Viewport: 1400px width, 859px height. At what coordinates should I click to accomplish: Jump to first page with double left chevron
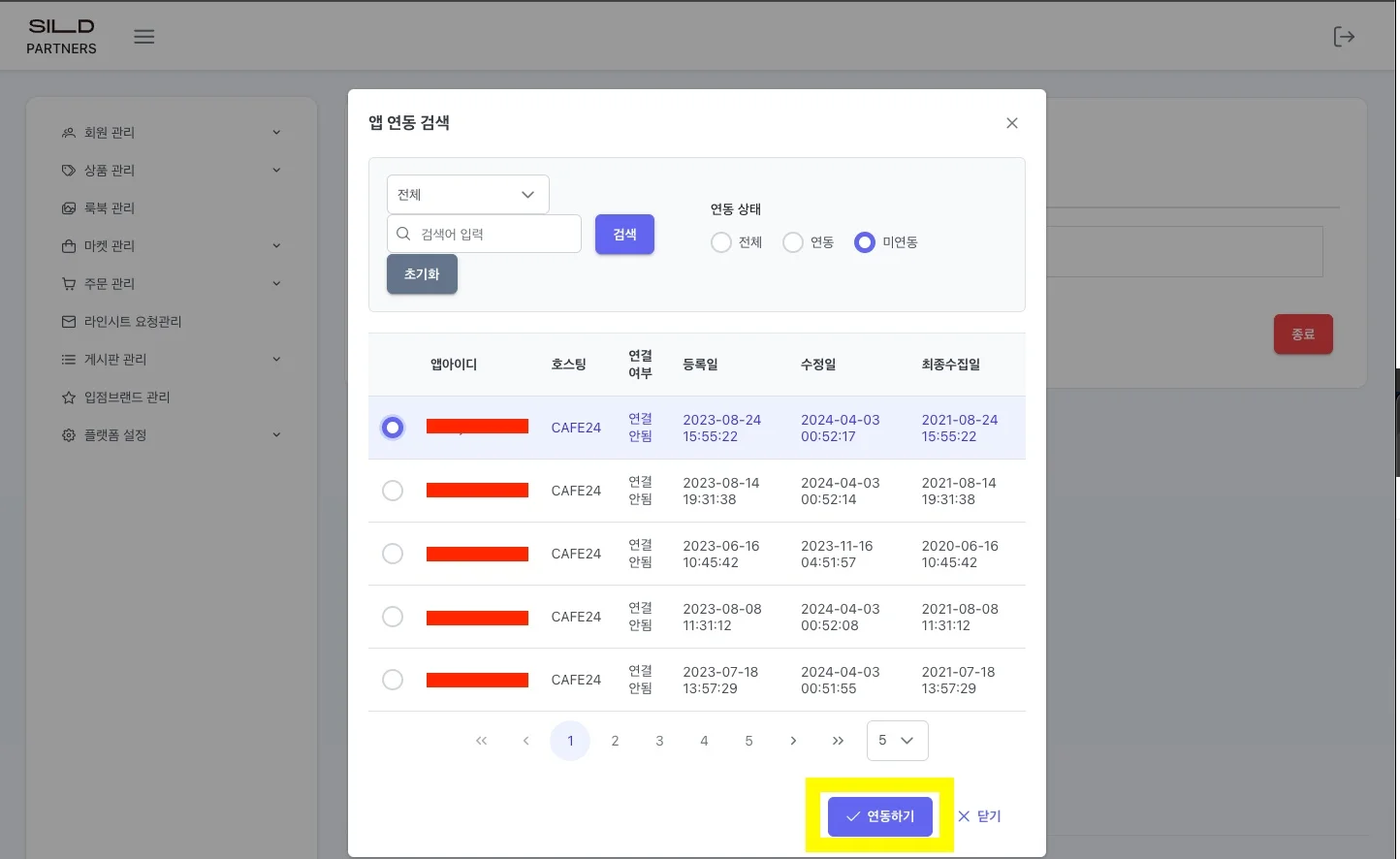click(481, 741)
